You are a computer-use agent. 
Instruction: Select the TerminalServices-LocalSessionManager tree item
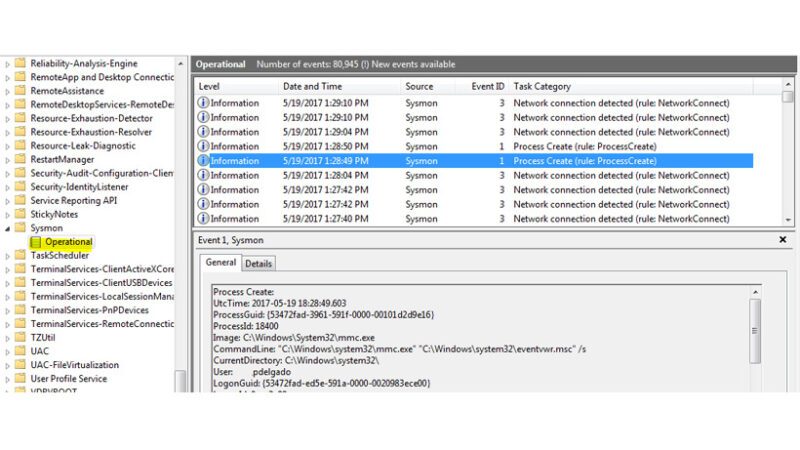[102, 296]
